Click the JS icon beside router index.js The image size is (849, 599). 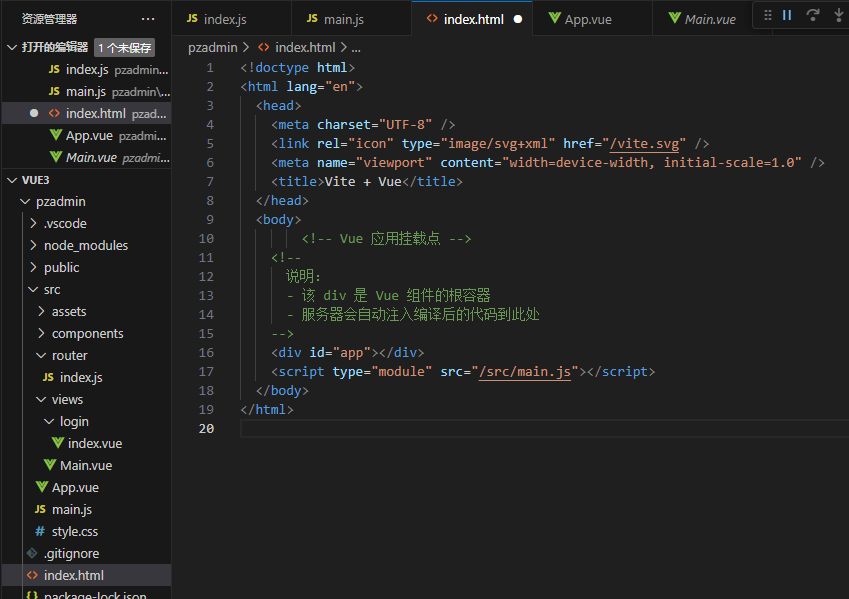click(48, 377)
